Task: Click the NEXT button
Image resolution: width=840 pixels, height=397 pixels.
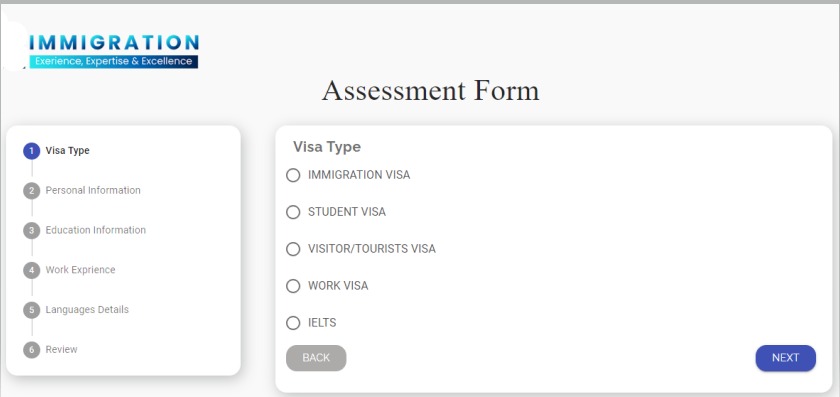Action: [785, 358]
